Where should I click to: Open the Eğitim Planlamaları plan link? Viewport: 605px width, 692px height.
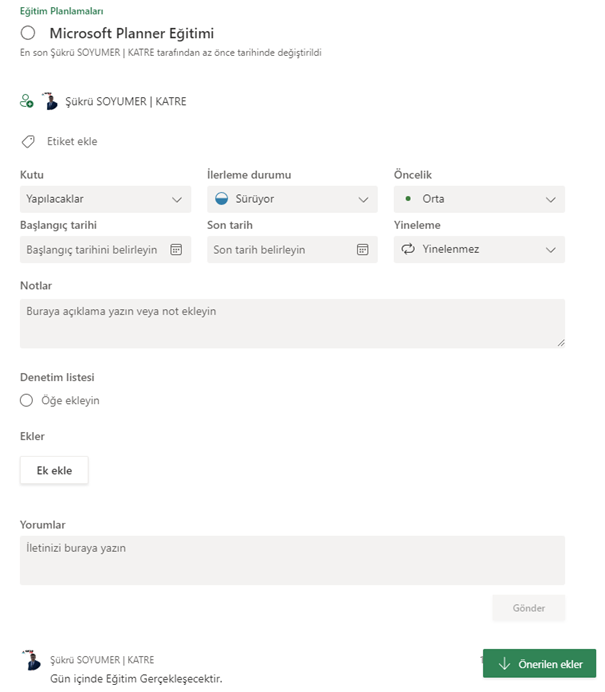[x=61, y=11]
